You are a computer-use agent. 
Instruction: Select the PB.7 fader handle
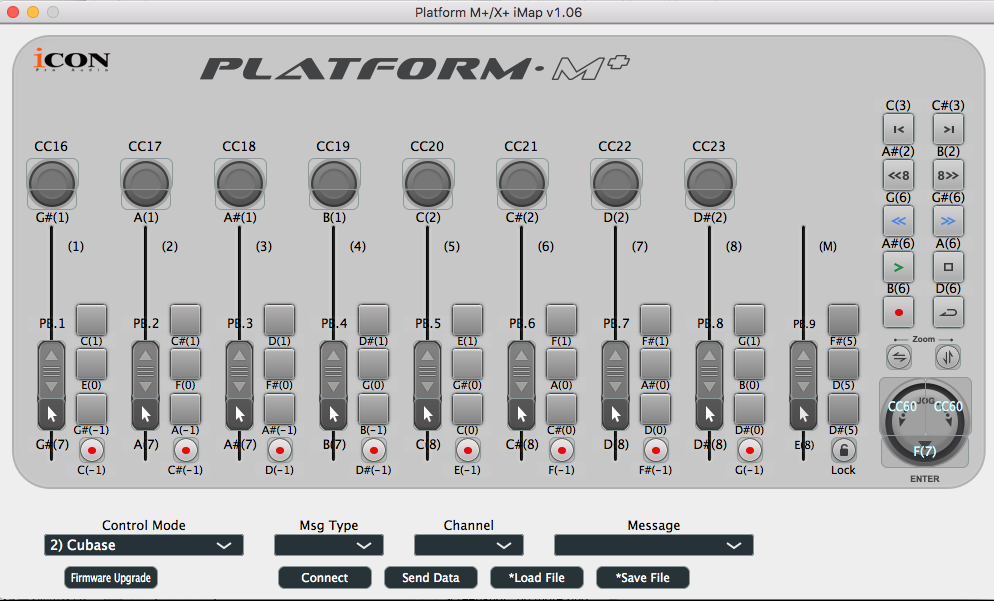pyautogui.click(x=616, y=385)
